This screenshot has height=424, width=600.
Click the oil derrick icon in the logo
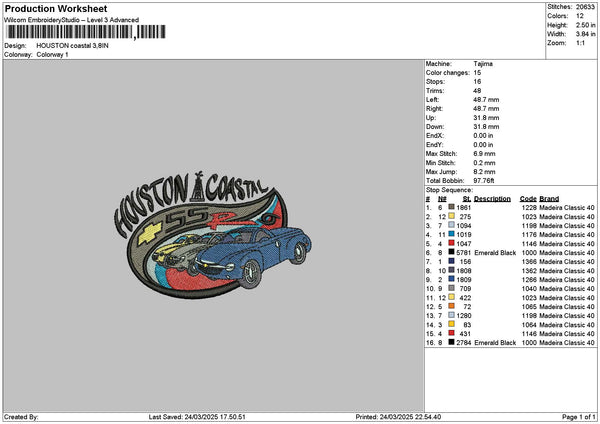(197, 188)
